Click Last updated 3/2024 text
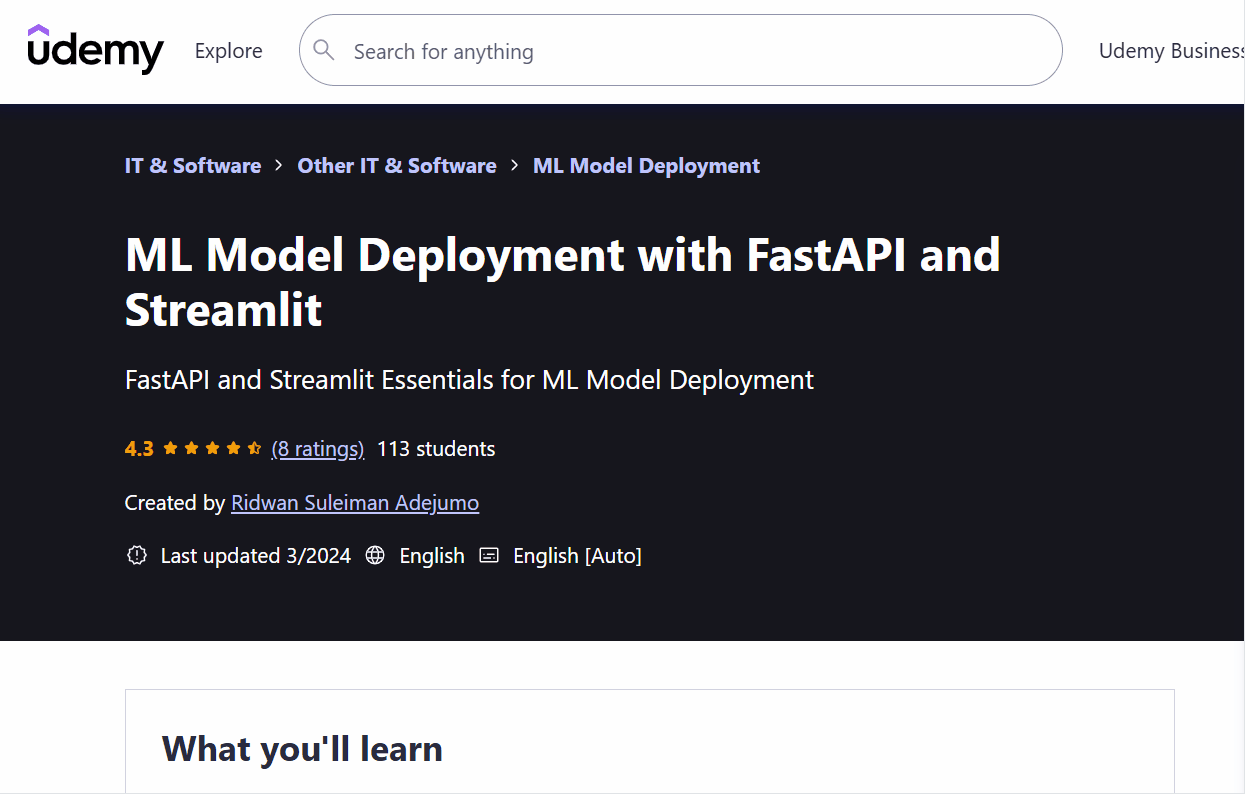The width and height of the screenshot is (1245, 794). (x=256, y=556)
